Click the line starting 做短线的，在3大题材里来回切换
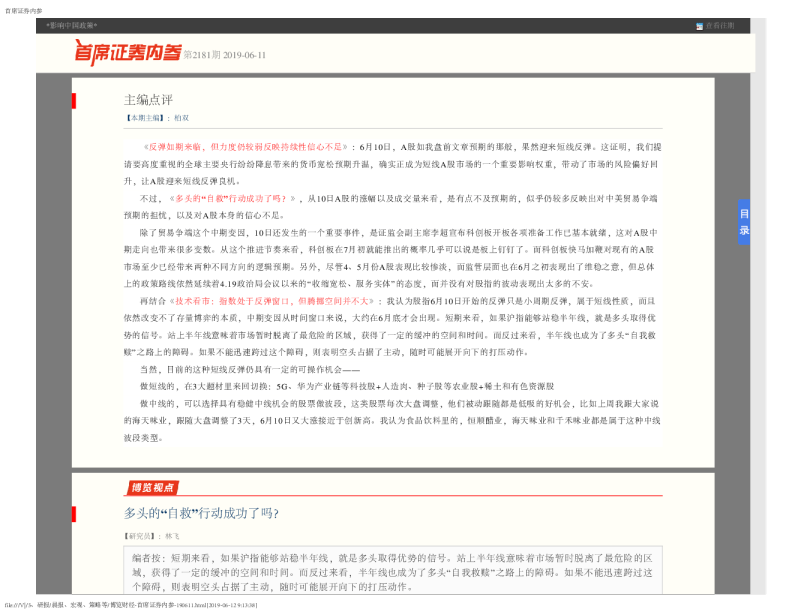The width and height of the screenshot is (792, 612). (347, 386)
